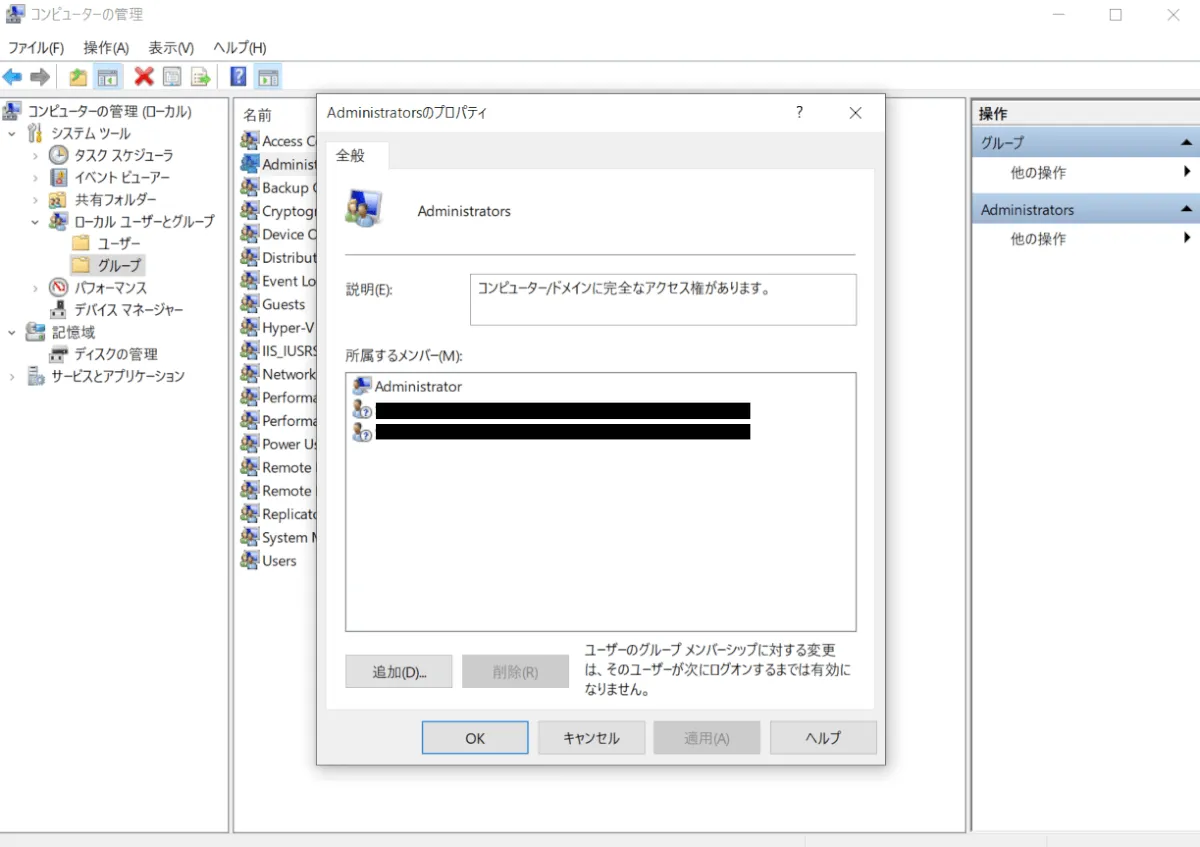This screenshot has height=847, width=1200.
Task: Click the Properties toolbar icon
Action: click(x=172, y=77)
